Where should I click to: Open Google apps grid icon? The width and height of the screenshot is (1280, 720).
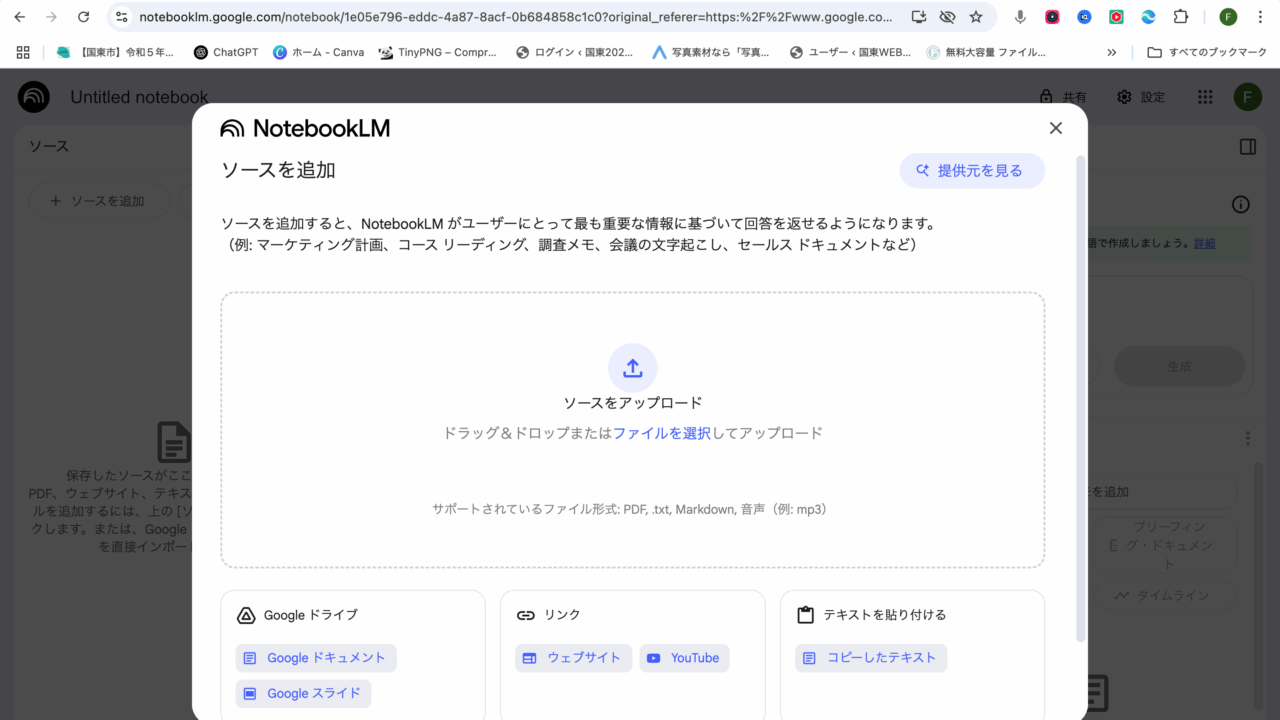point(1205,97)
